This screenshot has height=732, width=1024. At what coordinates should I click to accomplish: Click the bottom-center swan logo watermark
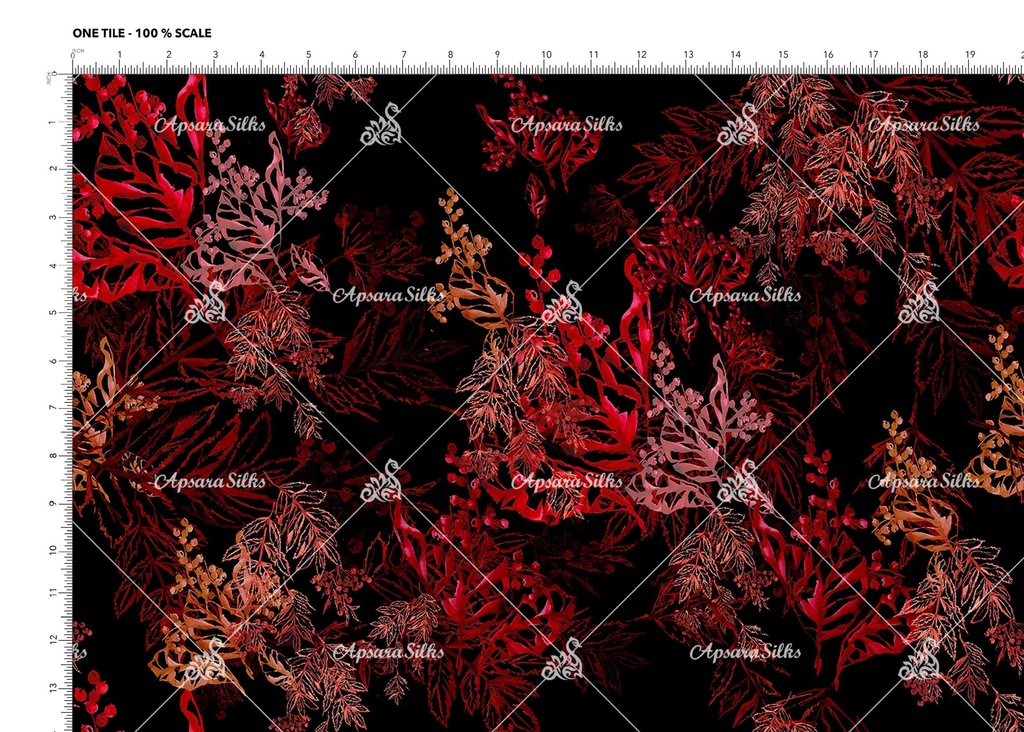pyautogui.click(x=561, y=658)
